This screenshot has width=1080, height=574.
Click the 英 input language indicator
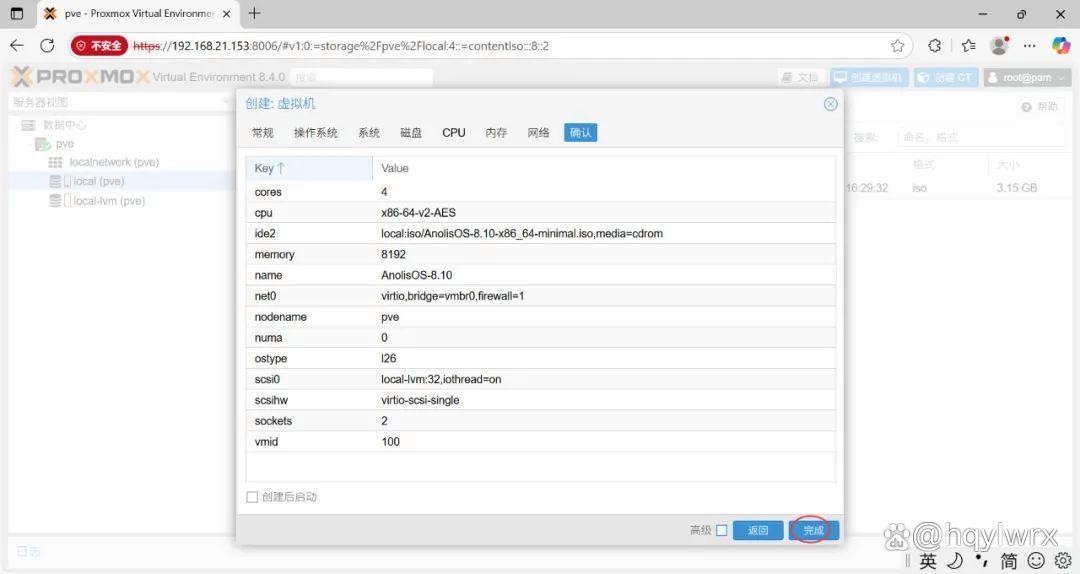(928, 562)
